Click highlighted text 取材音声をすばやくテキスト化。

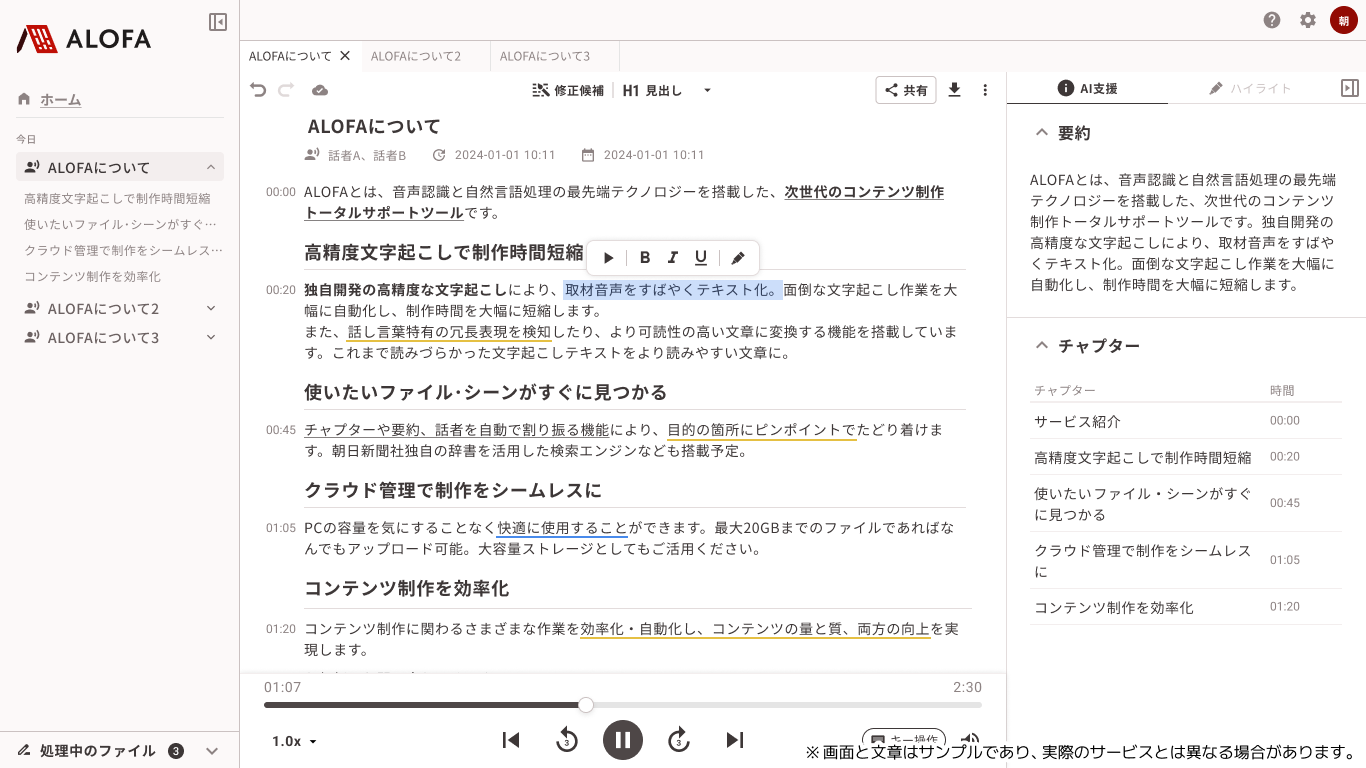[673, 290]
